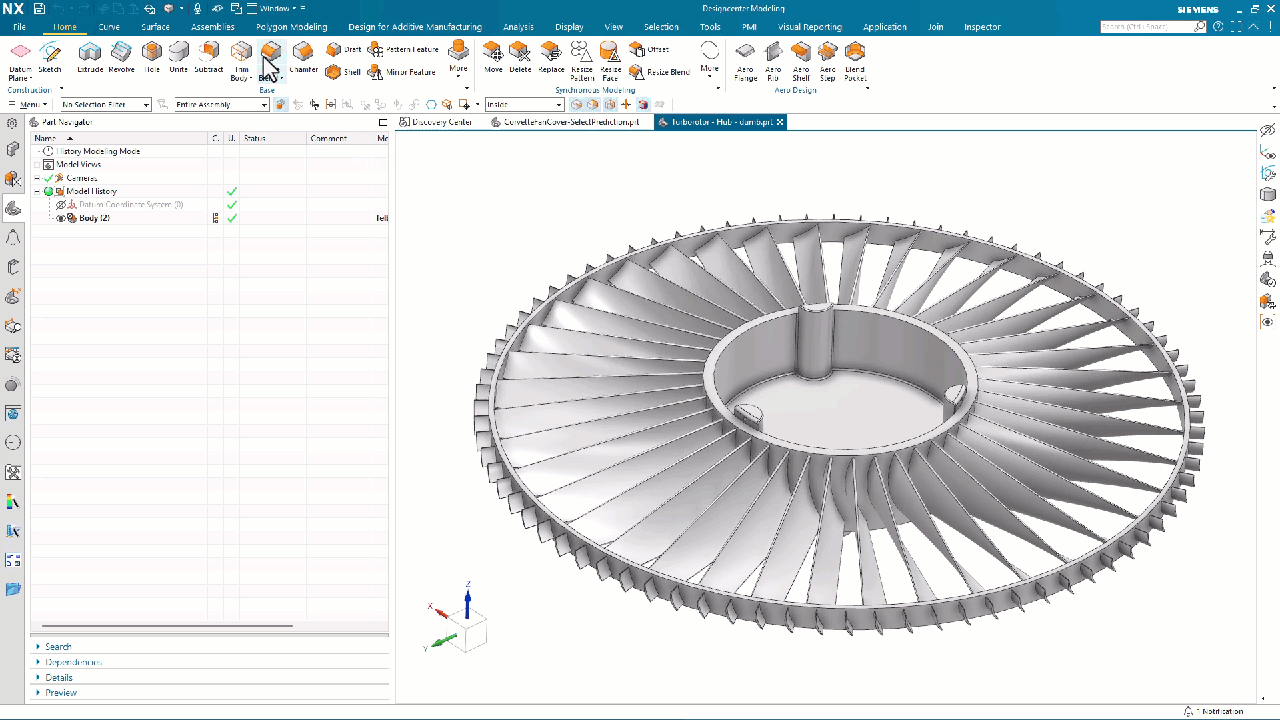Switch to the Assemblies ribbon tab
Viewport: 1280px width, 720px height.
(x=212, y=27)
